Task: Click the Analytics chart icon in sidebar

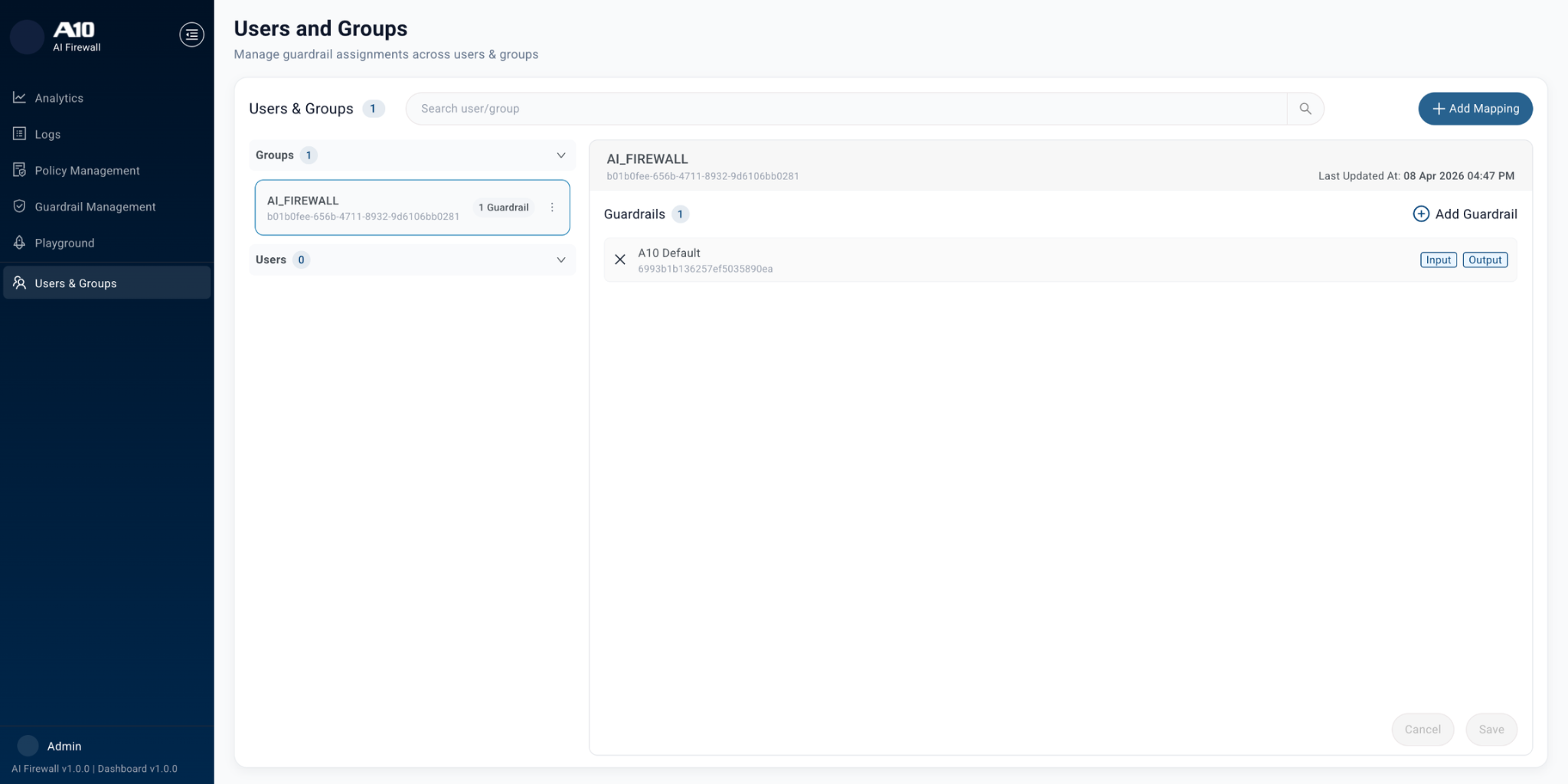Action: coord(19,98)
